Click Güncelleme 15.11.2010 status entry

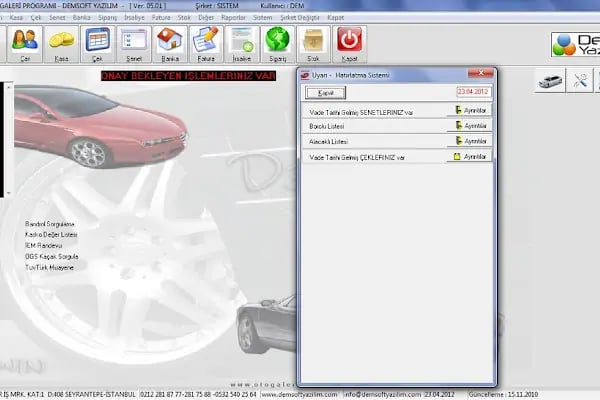[503, 394]
